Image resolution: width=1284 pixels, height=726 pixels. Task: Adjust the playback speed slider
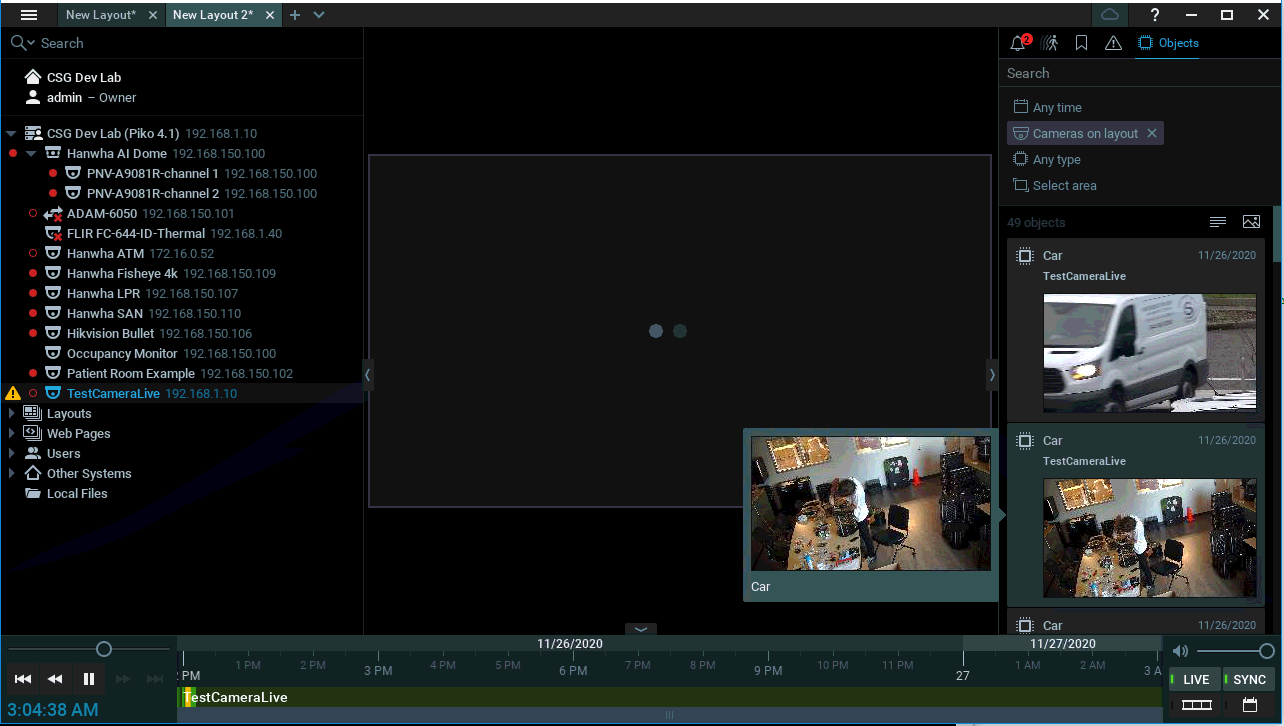tap(104, 649)
